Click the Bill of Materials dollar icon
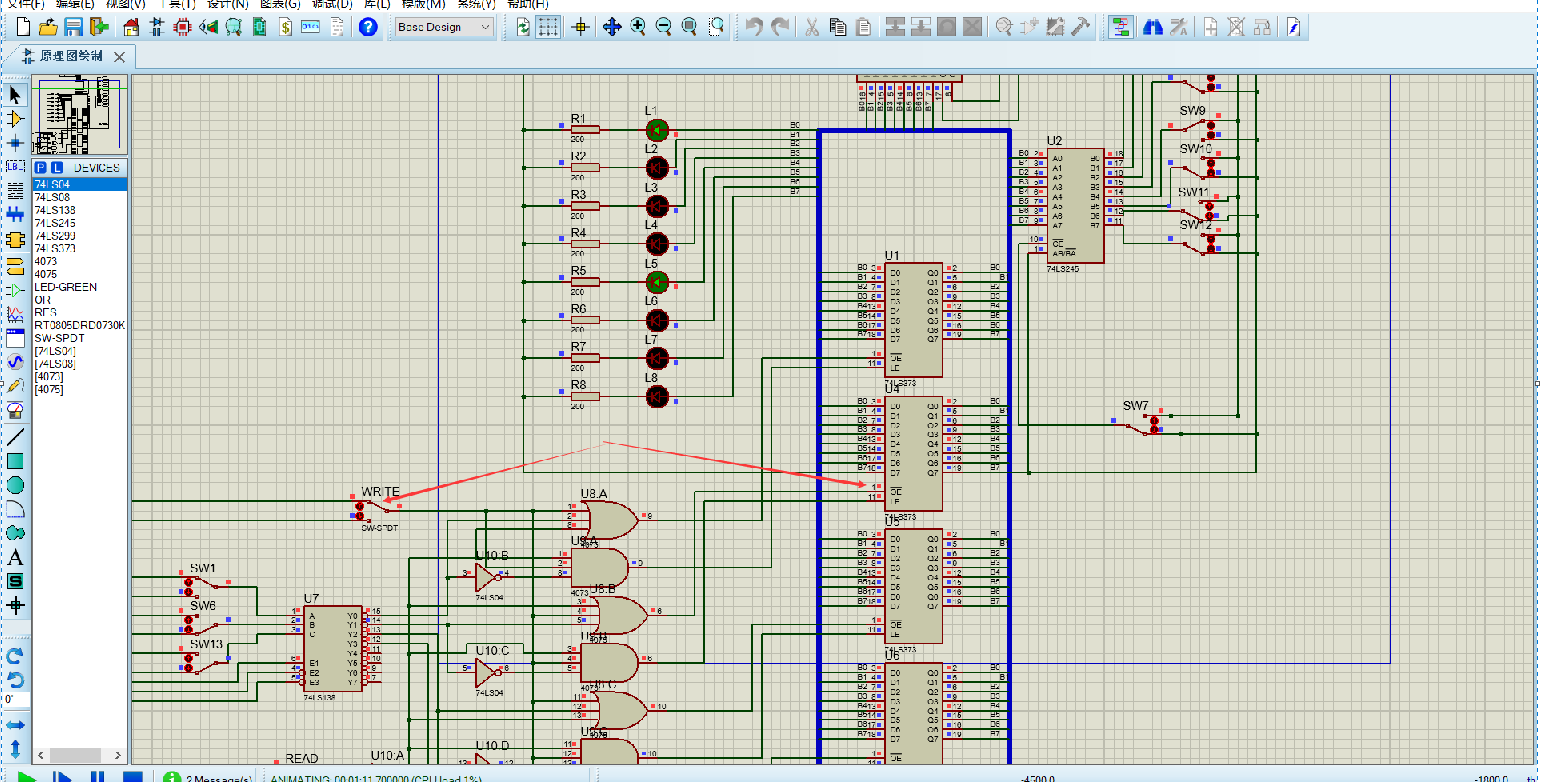Image resolution: width=1543 pixels, height=782 pixels. (286, 27)
